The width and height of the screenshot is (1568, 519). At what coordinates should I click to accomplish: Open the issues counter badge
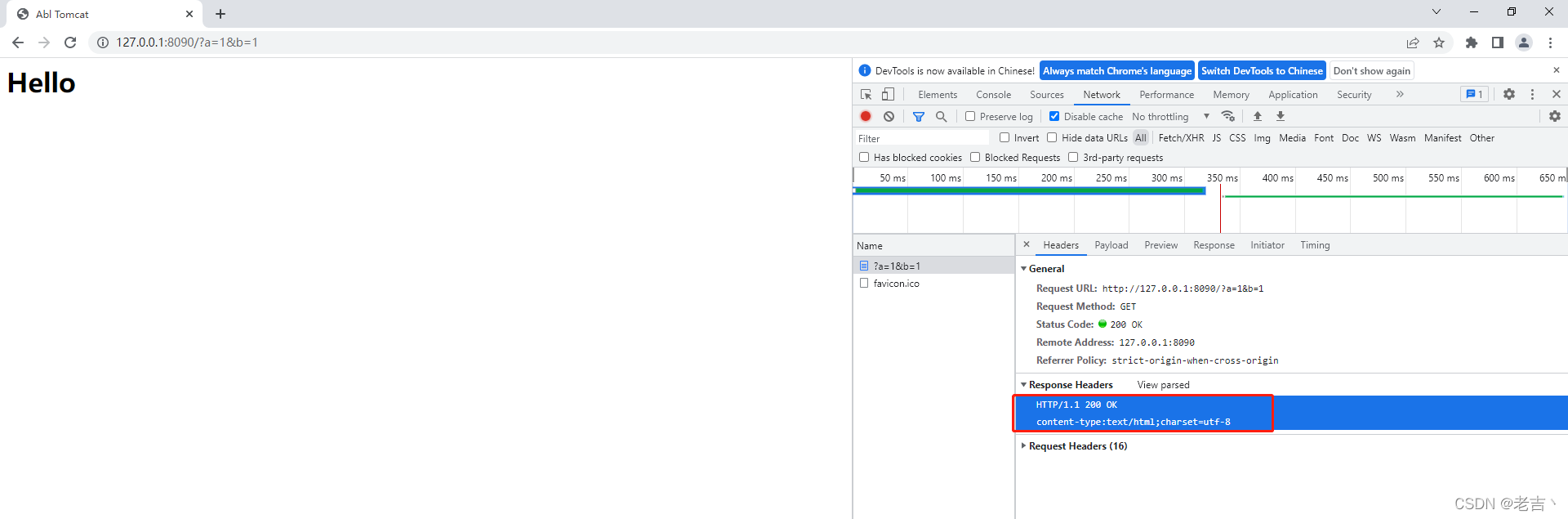coord(1475,95)
